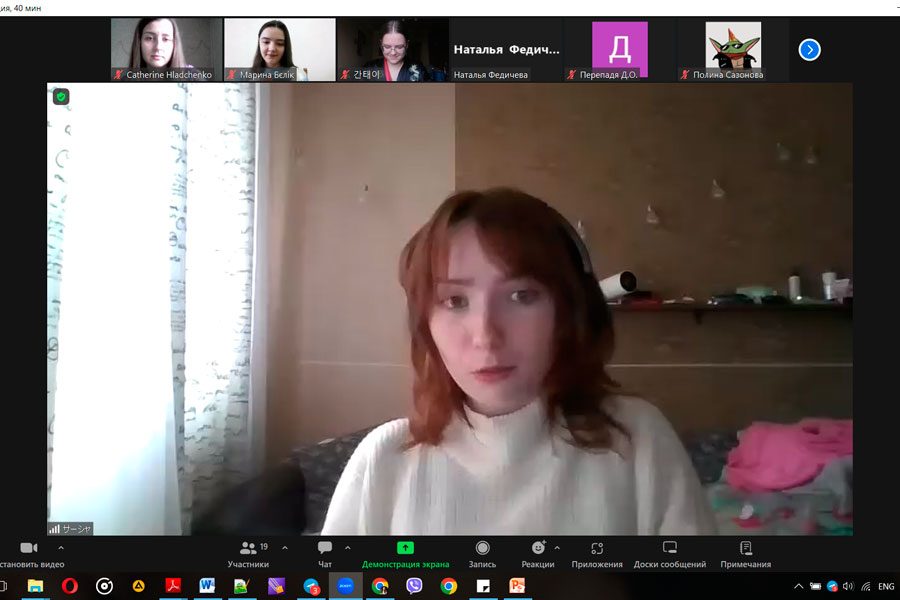Select Полина Сазонова participant tile
Screen dimensions: 900x600
[x=733, y=49]
